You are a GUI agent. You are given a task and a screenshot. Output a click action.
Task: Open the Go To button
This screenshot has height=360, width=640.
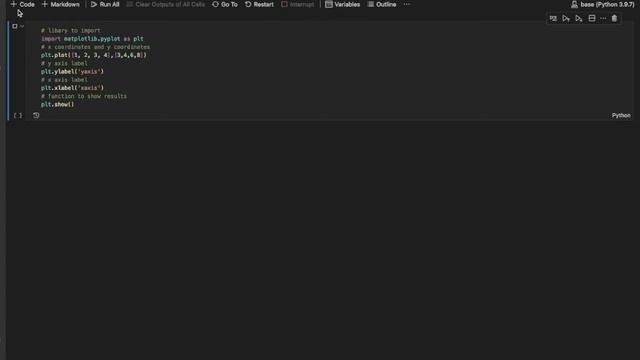pos(225,4)
